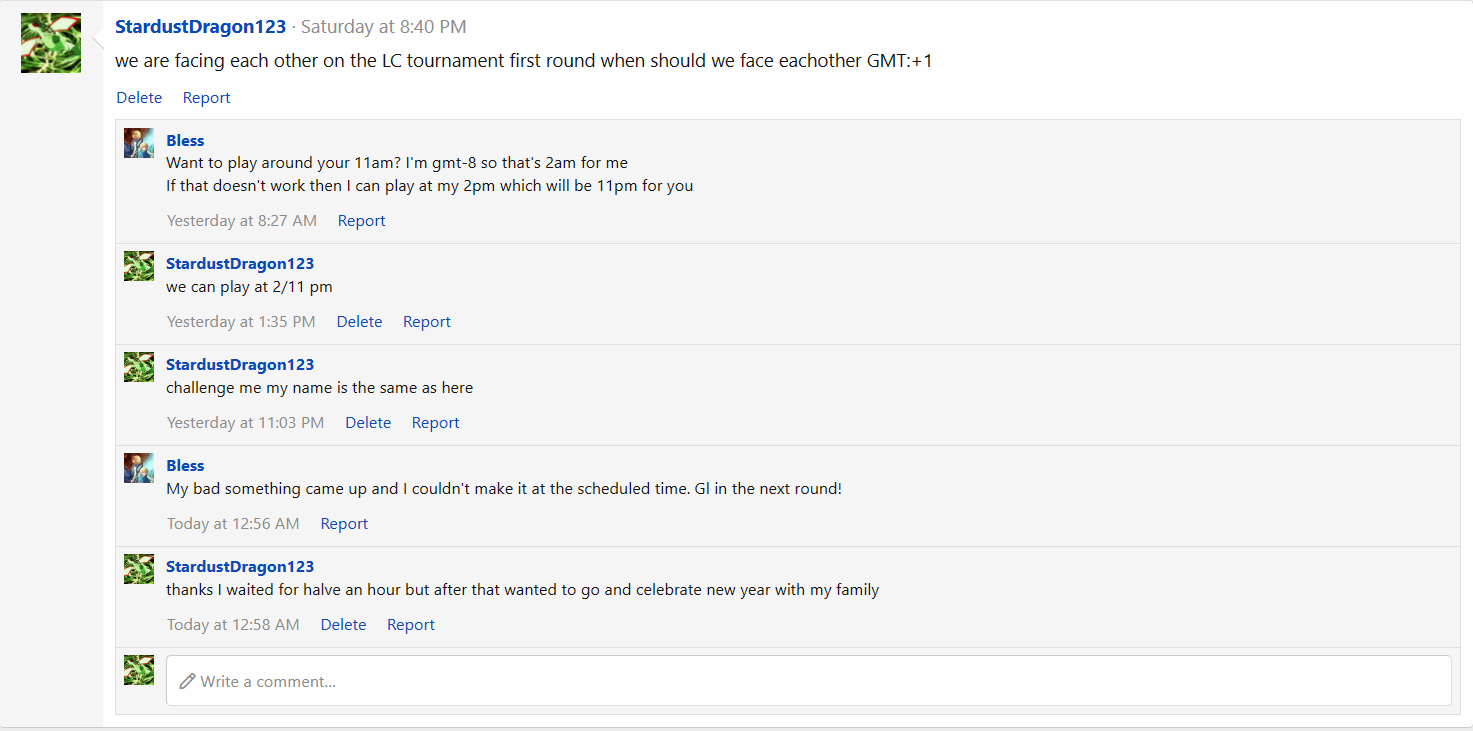Report Bless's comment from 12:56 AM
The image size is (1473, 731).
(x=344, y=524)
